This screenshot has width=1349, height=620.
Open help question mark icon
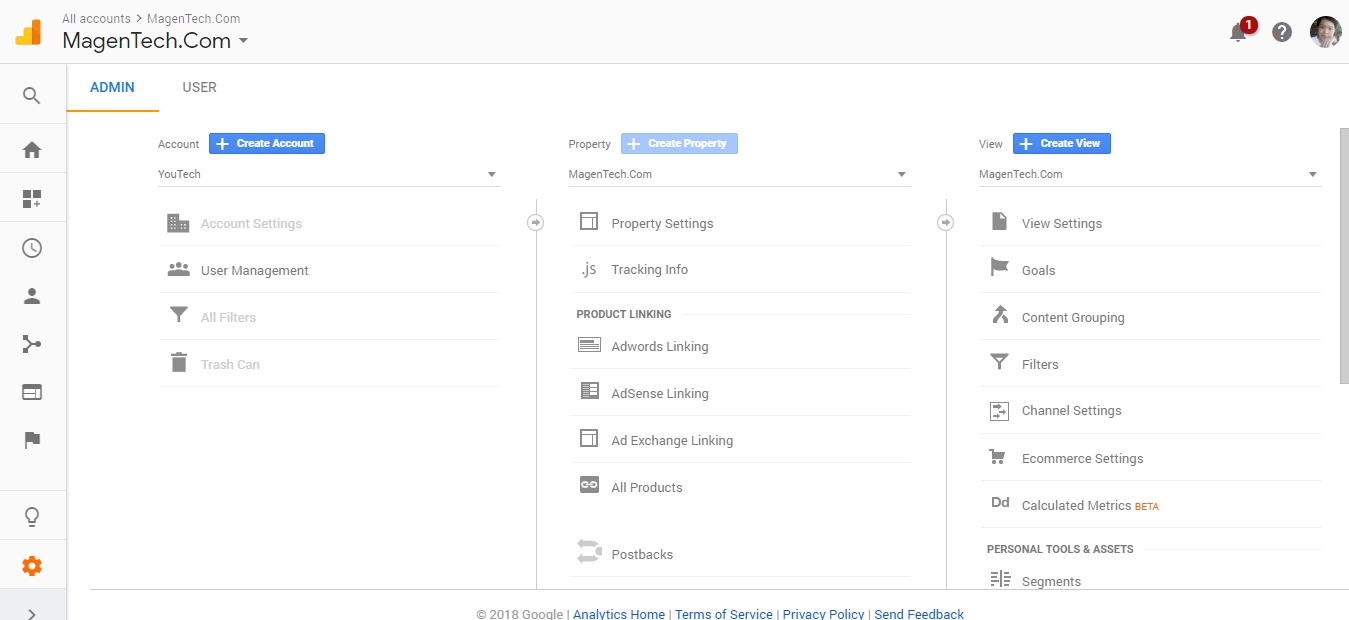click(x=1282, y=32)
